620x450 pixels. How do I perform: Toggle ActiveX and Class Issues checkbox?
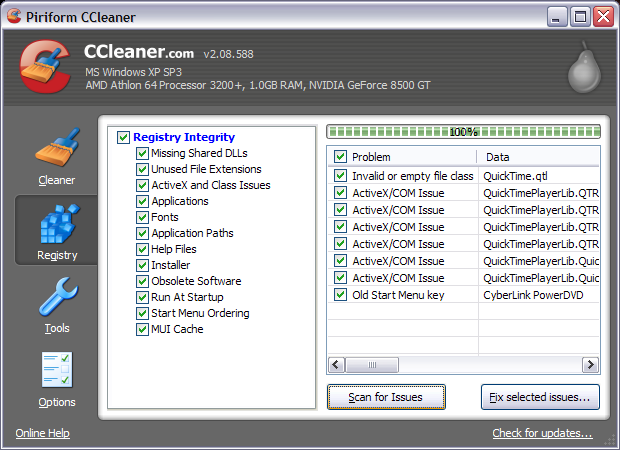(x=142, y=185)
